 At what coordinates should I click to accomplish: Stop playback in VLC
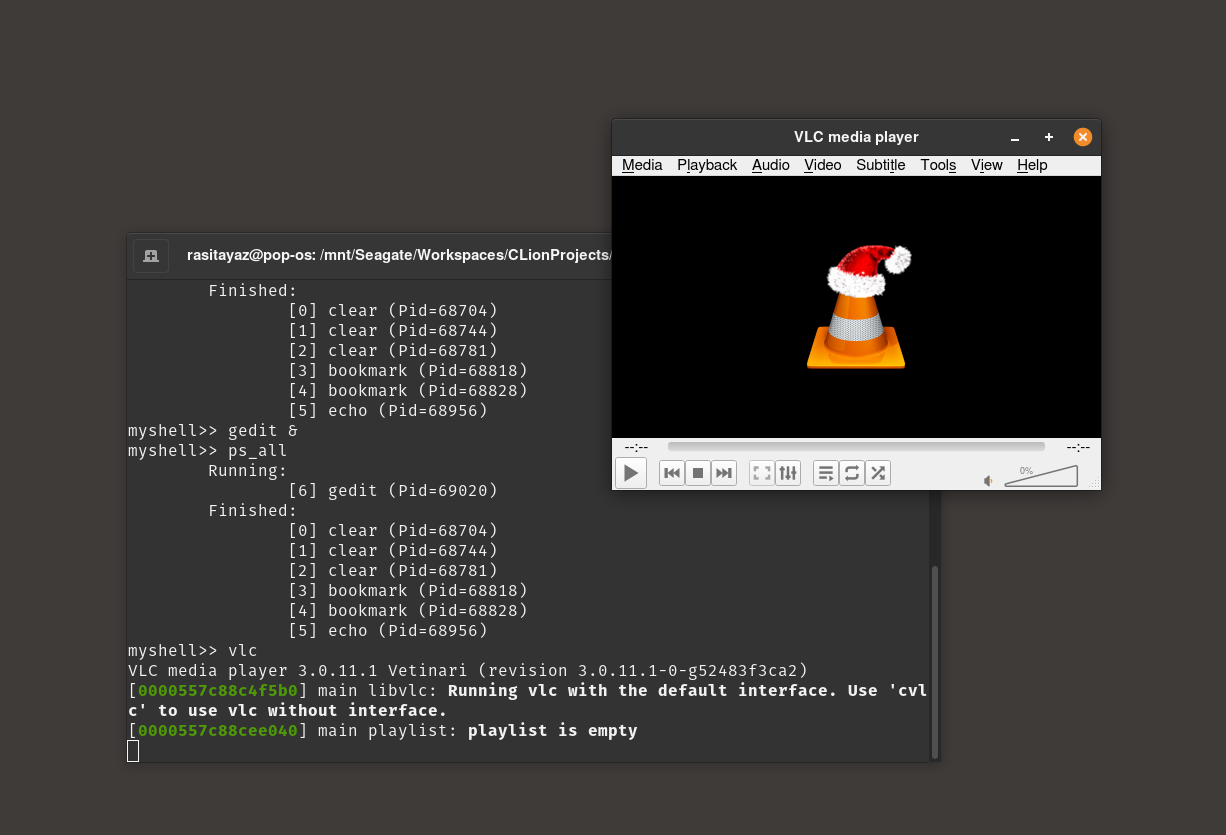[698, 473]
